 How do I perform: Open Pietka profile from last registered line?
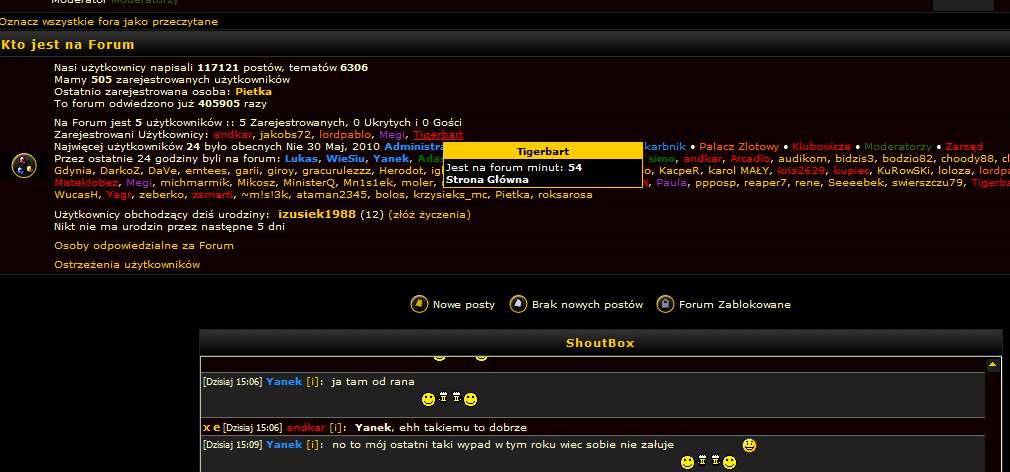pos(253,91)
